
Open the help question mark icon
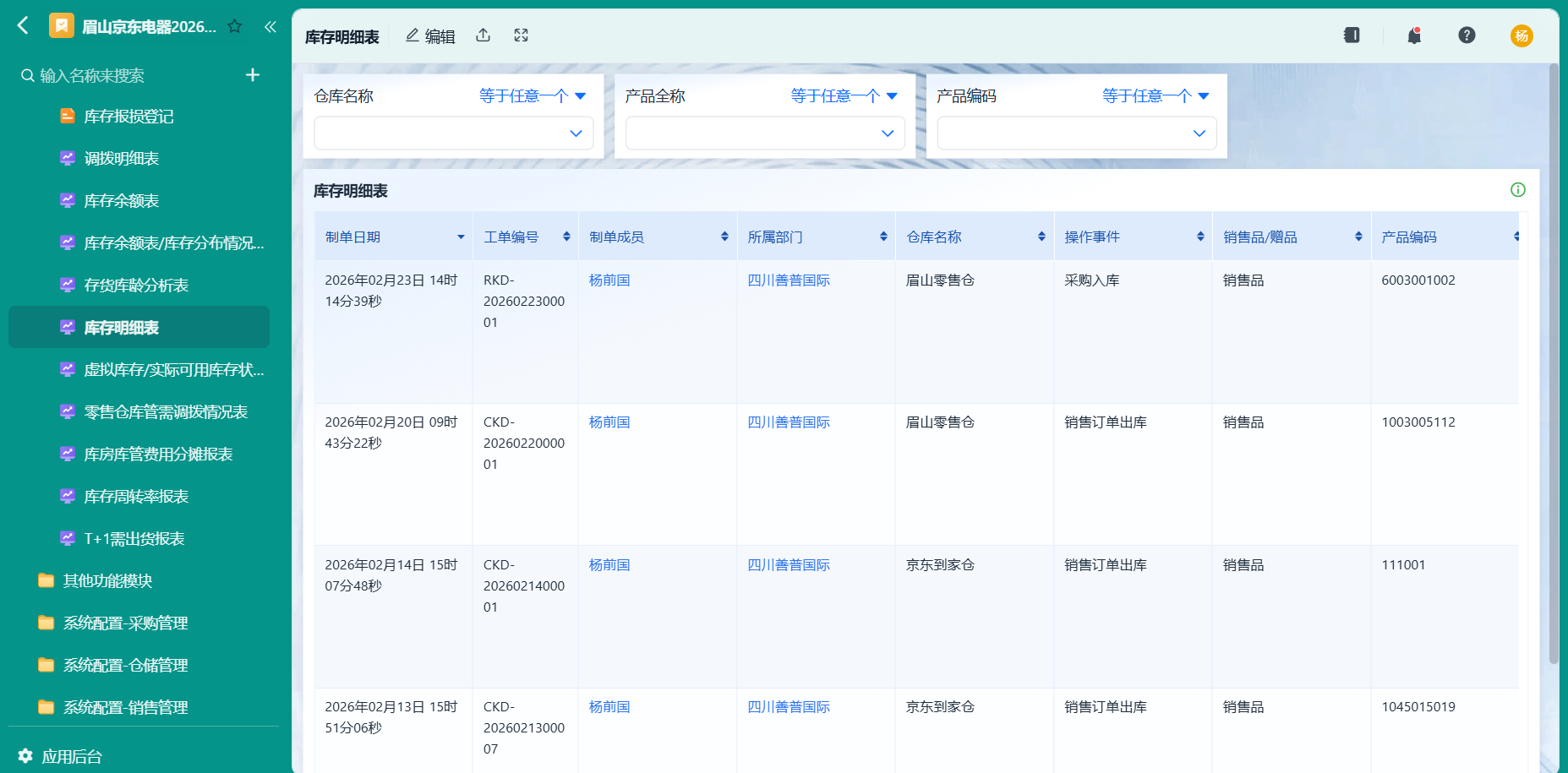click(x=1467, y=35)
